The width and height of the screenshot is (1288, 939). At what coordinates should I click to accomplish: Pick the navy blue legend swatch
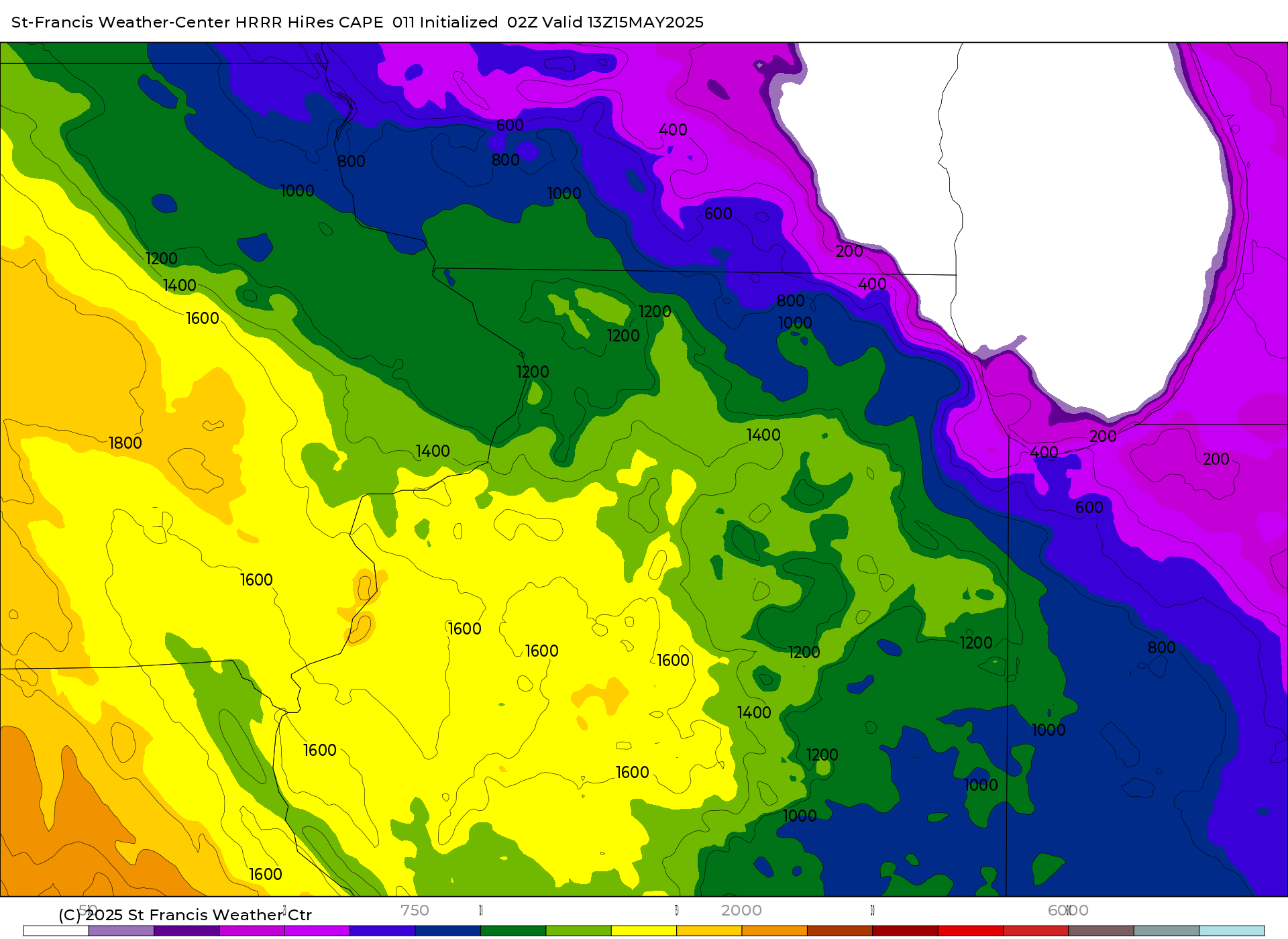coord(448,931)
